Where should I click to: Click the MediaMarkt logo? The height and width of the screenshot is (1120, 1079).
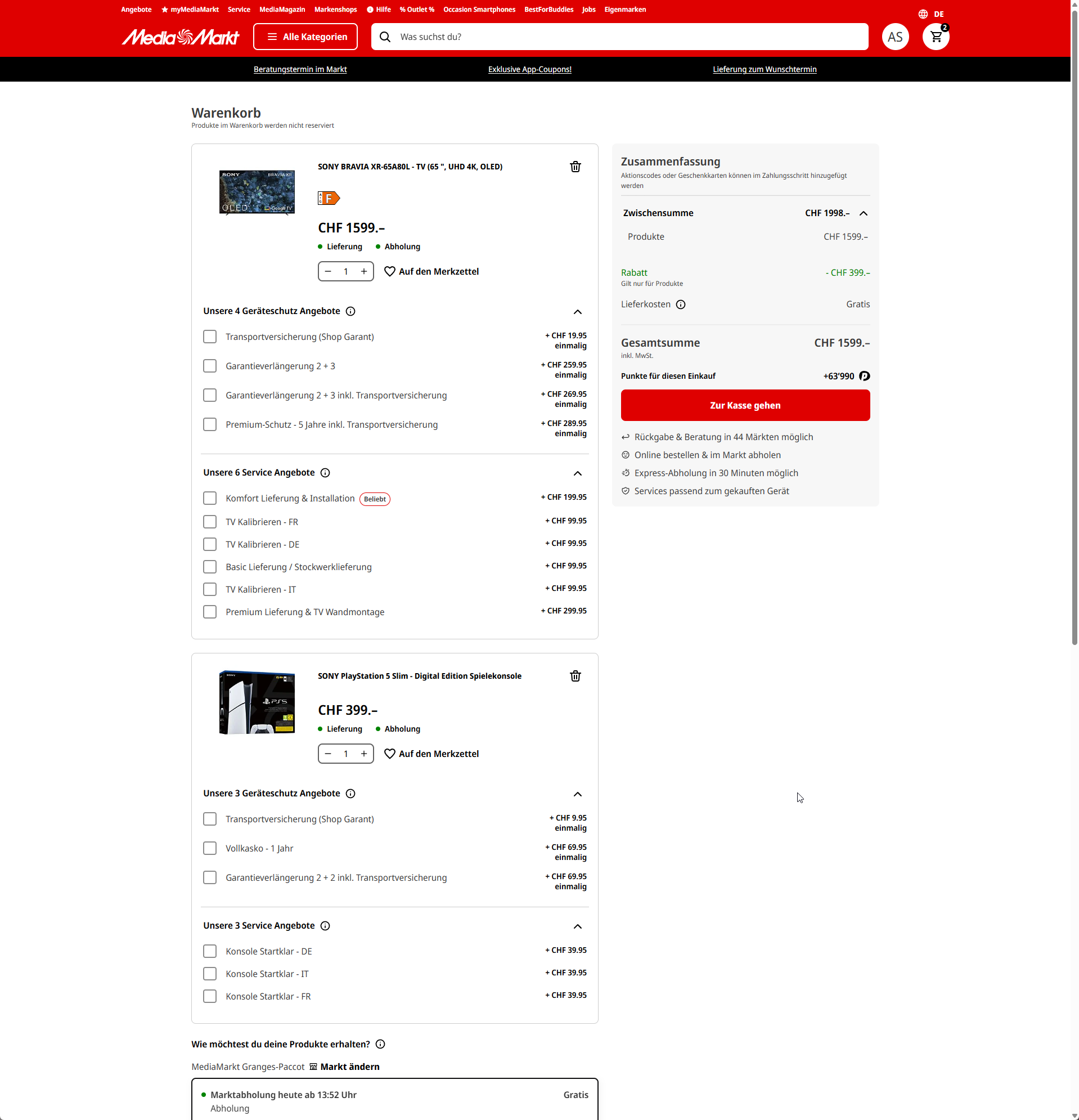pyautogui.click(x=181, y=37)
